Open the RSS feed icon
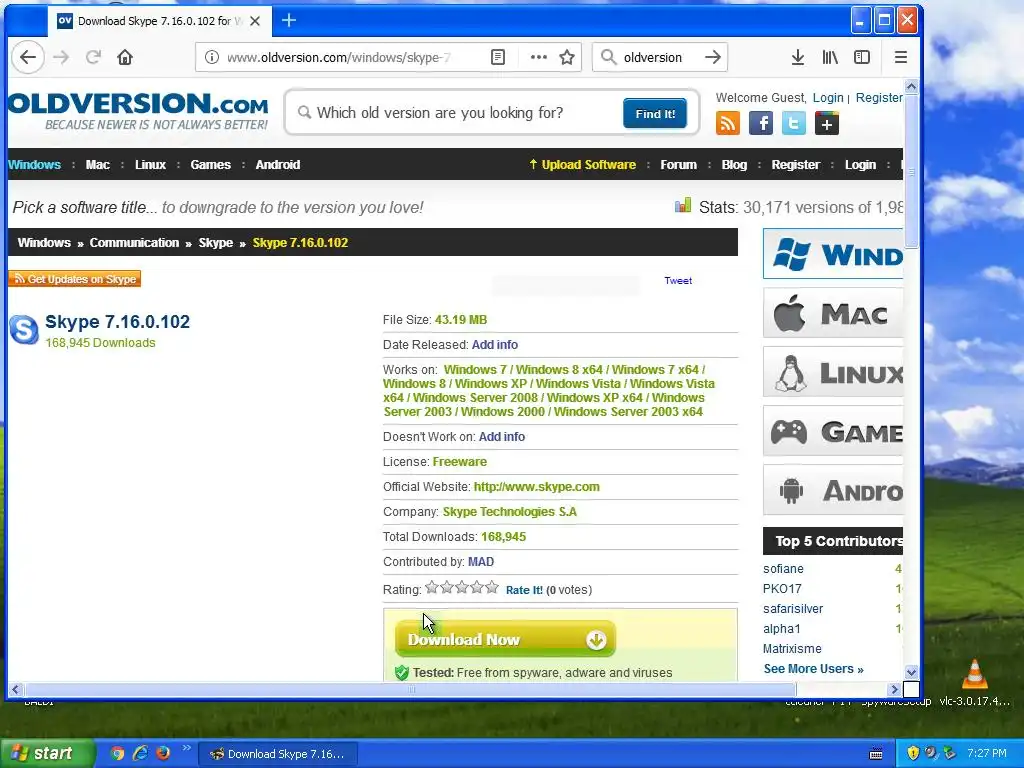1024x768 pixels. (x=728, y=123)
